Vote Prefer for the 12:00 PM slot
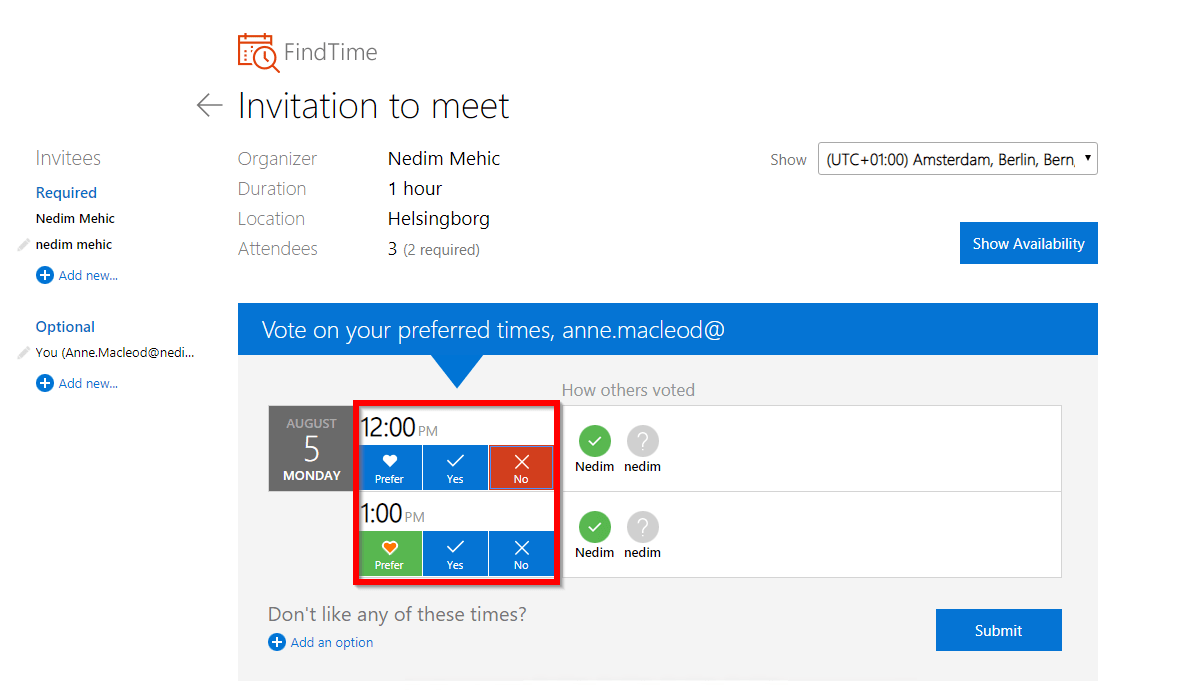The image size is (1195, 693). [389, 467]
